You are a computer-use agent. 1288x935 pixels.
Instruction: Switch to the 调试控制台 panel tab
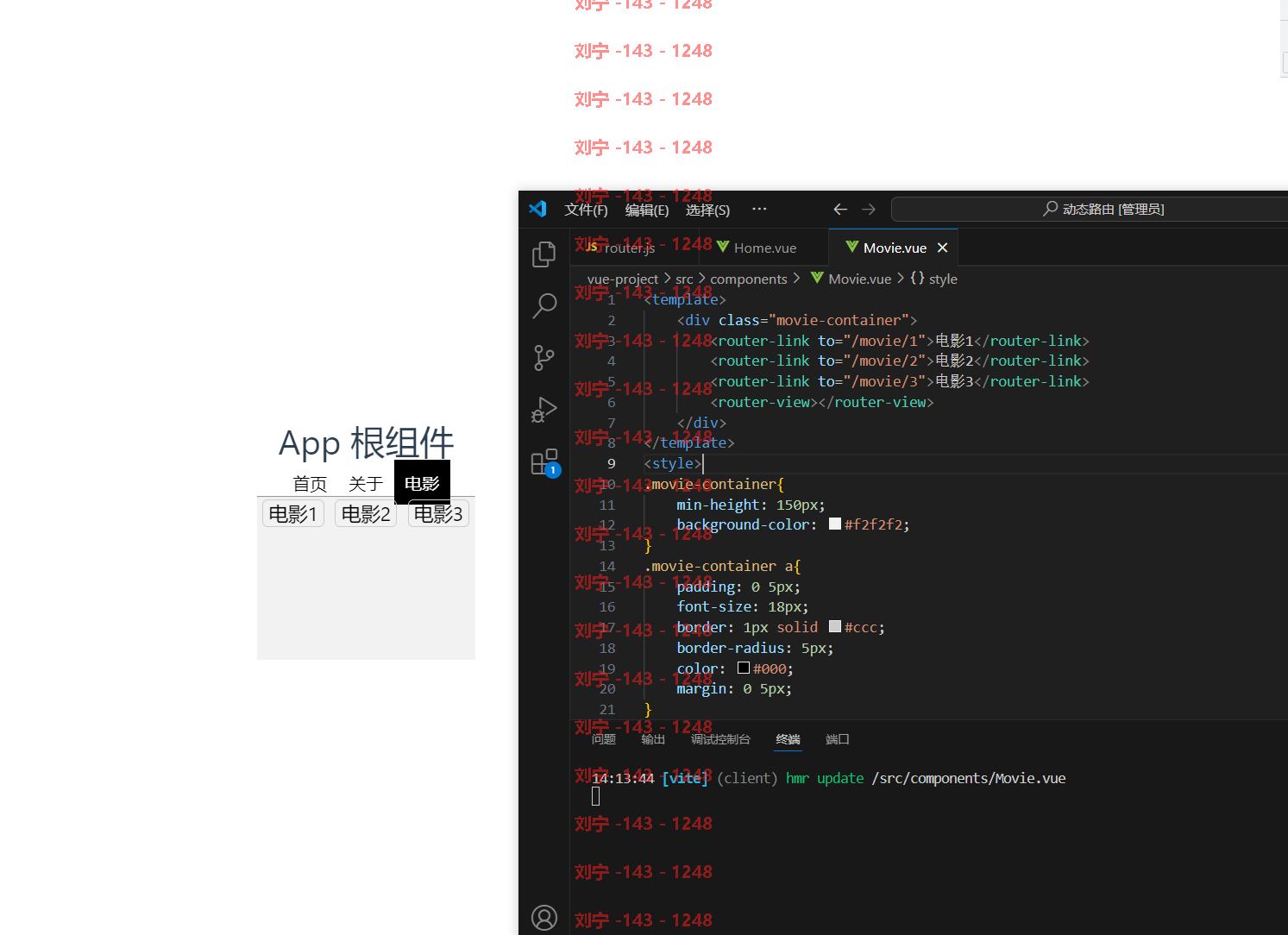coord(720,739)
